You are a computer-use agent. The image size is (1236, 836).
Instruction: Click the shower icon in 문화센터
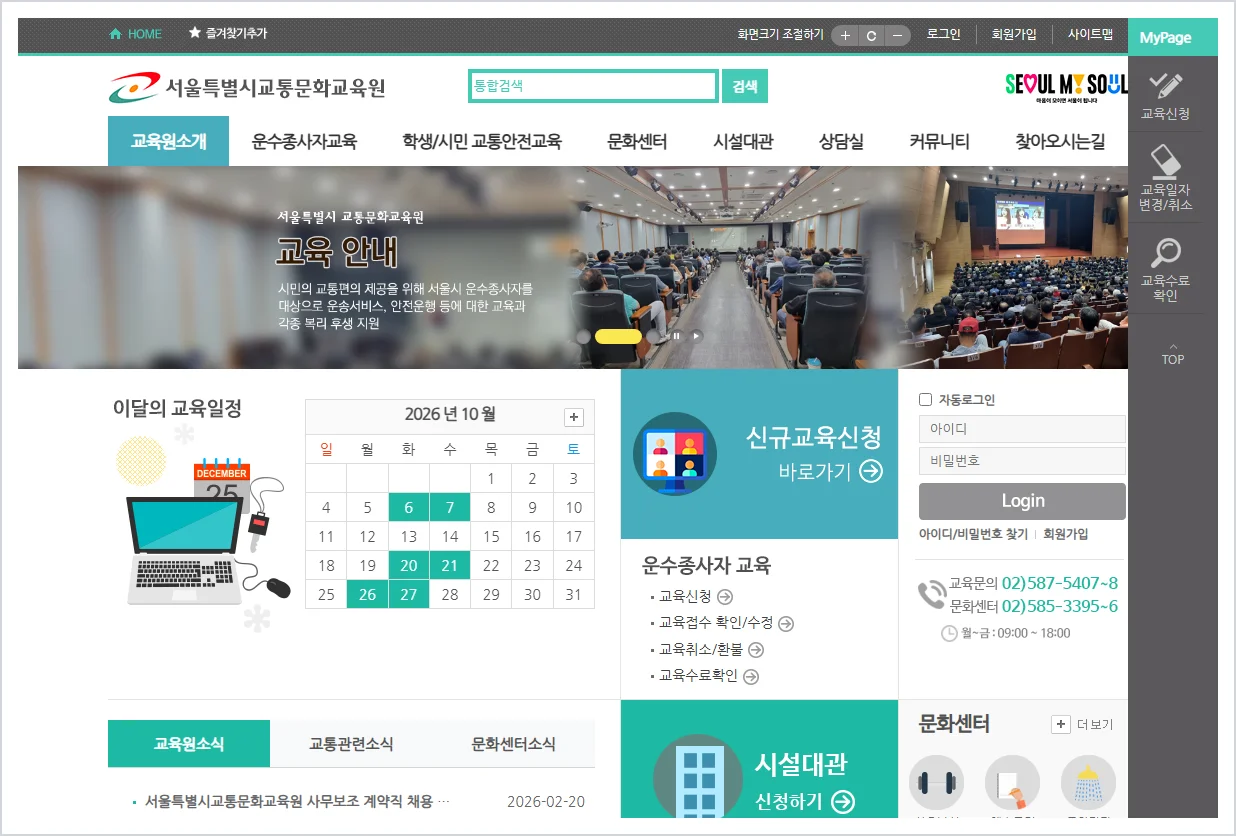[1088, 782]
